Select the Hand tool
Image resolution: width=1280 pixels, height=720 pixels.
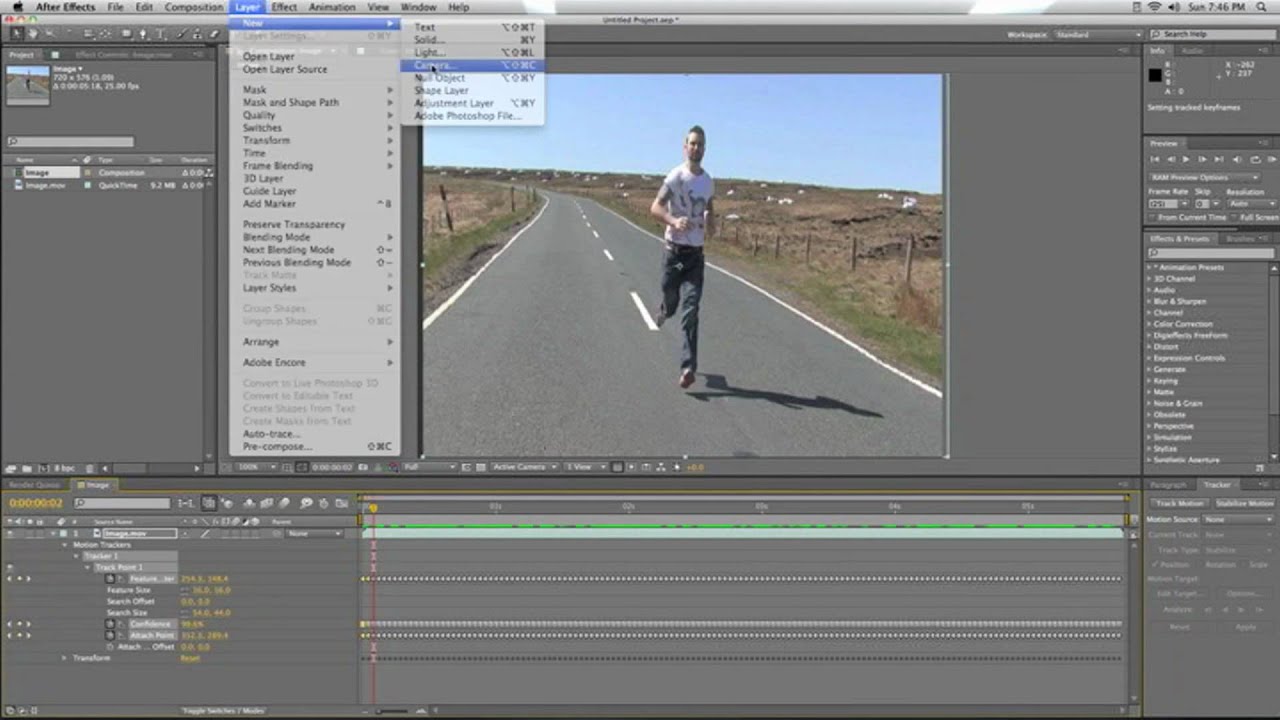coord(33,33)
